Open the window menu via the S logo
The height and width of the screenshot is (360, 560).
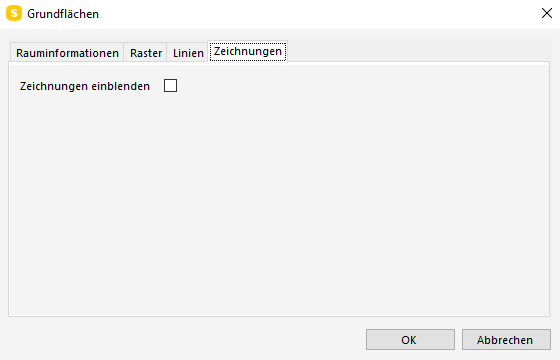14,14
